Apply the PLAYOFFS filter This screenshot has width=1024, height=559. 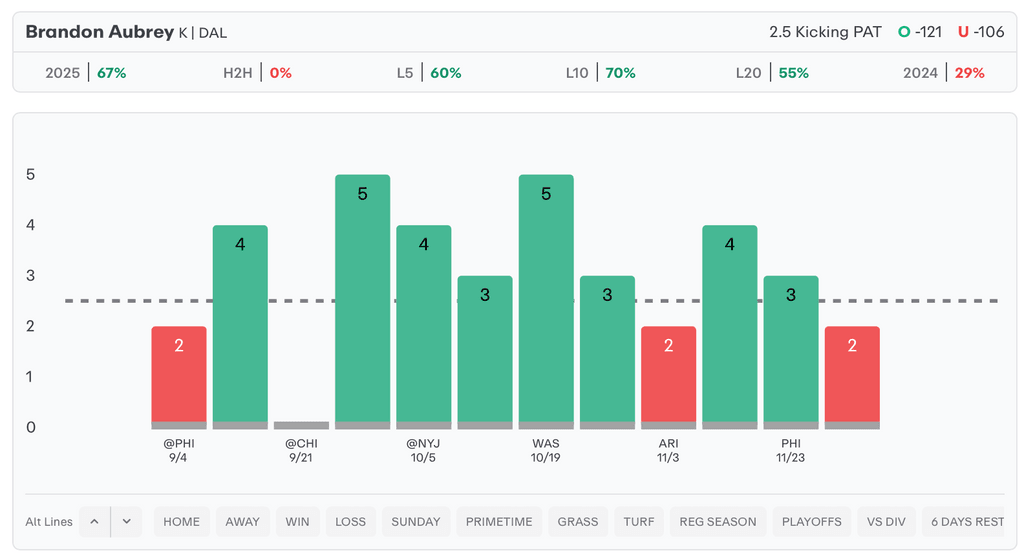(813, 521)
